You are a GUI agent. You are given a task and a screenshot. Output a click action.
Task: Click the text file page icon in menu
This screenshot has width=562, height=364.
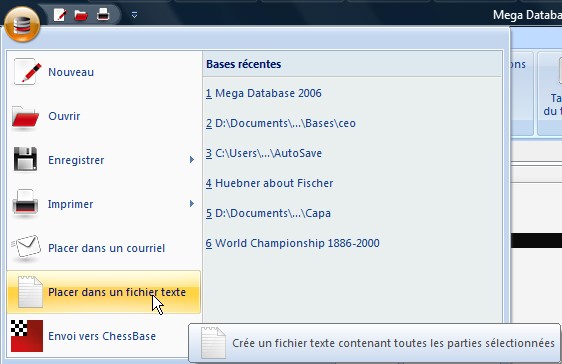tap(30, 292)
